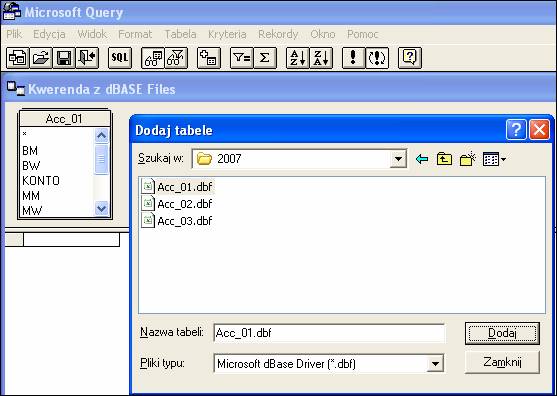The width and height of the screenshot is (557, 396).
Task: Click the Help question-mark toolbar icon
Action: [x=410, y=58]
